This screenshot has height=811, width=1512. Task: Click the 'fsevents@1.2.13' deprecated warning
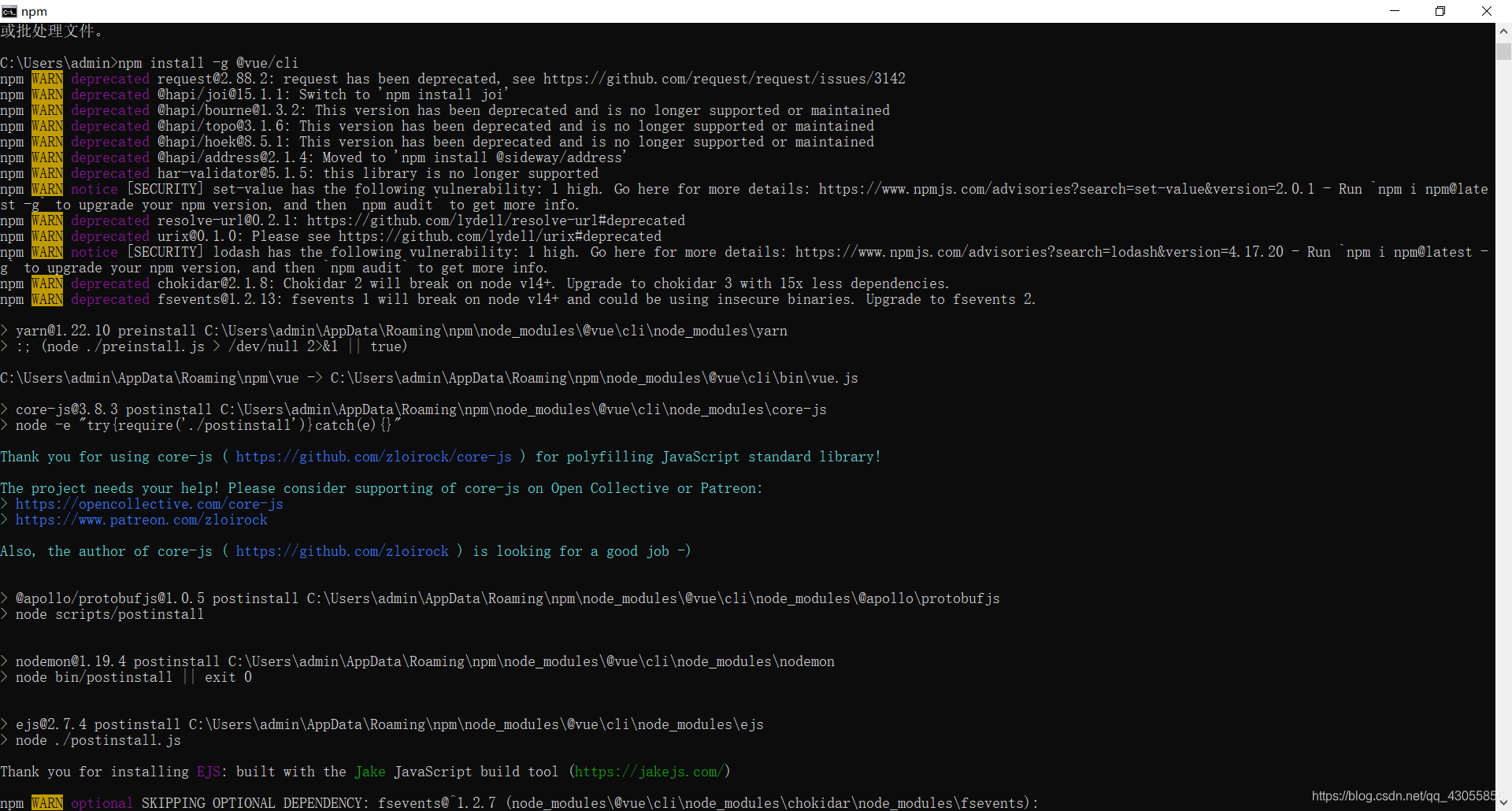[x=518, y=299]
